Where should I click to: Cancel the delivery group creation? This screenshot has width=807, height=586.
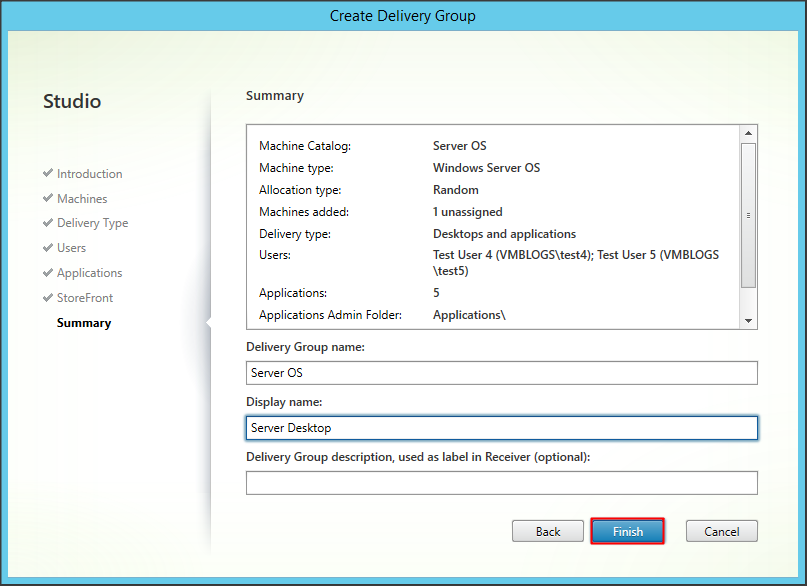(x=721, y=531)
